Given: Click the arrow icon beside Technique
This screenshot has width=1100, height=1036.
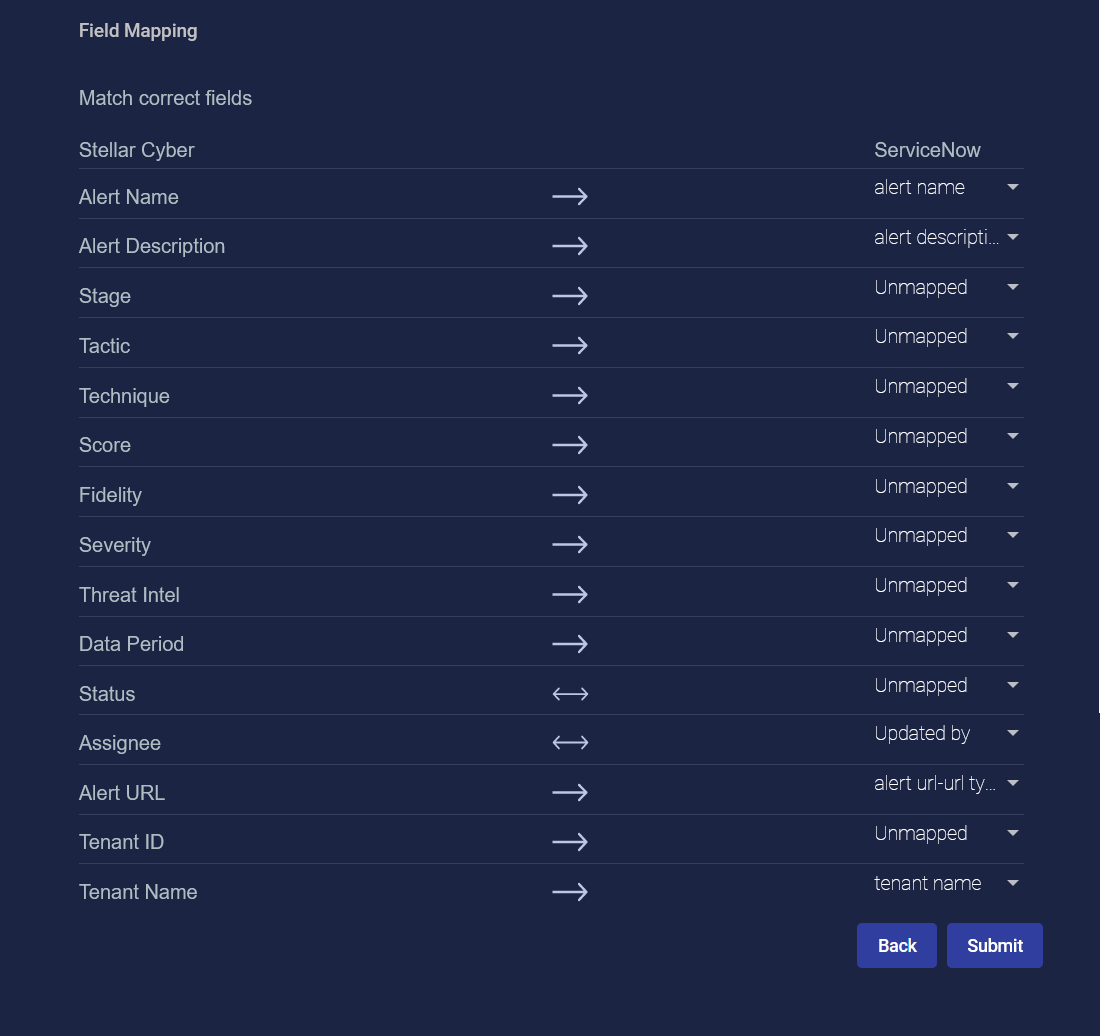Looking at the screenshot, I should (570, 396).
